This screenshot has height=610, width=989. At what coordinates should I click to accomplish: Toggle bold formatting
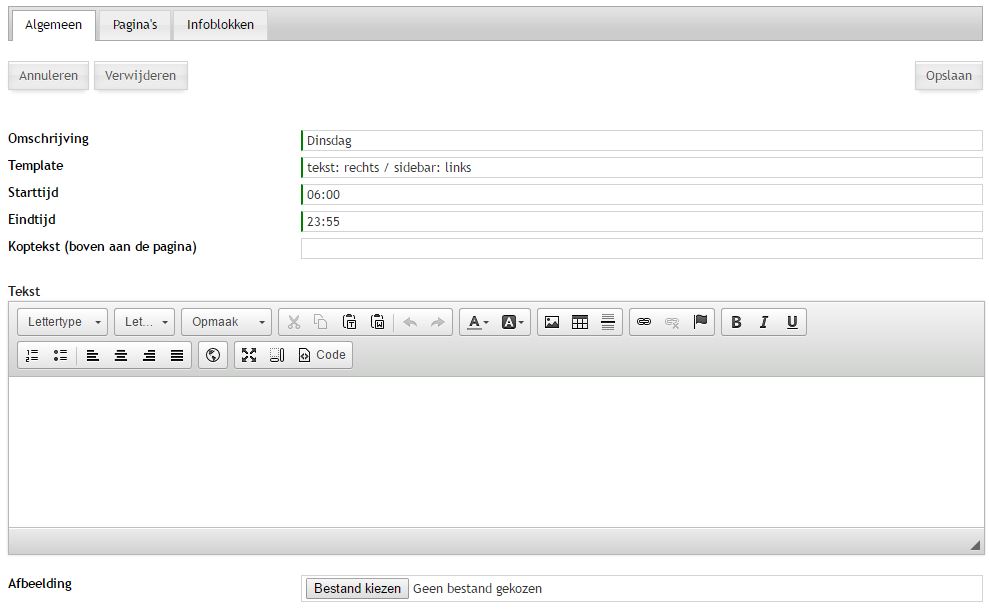(x=736, y=322)
